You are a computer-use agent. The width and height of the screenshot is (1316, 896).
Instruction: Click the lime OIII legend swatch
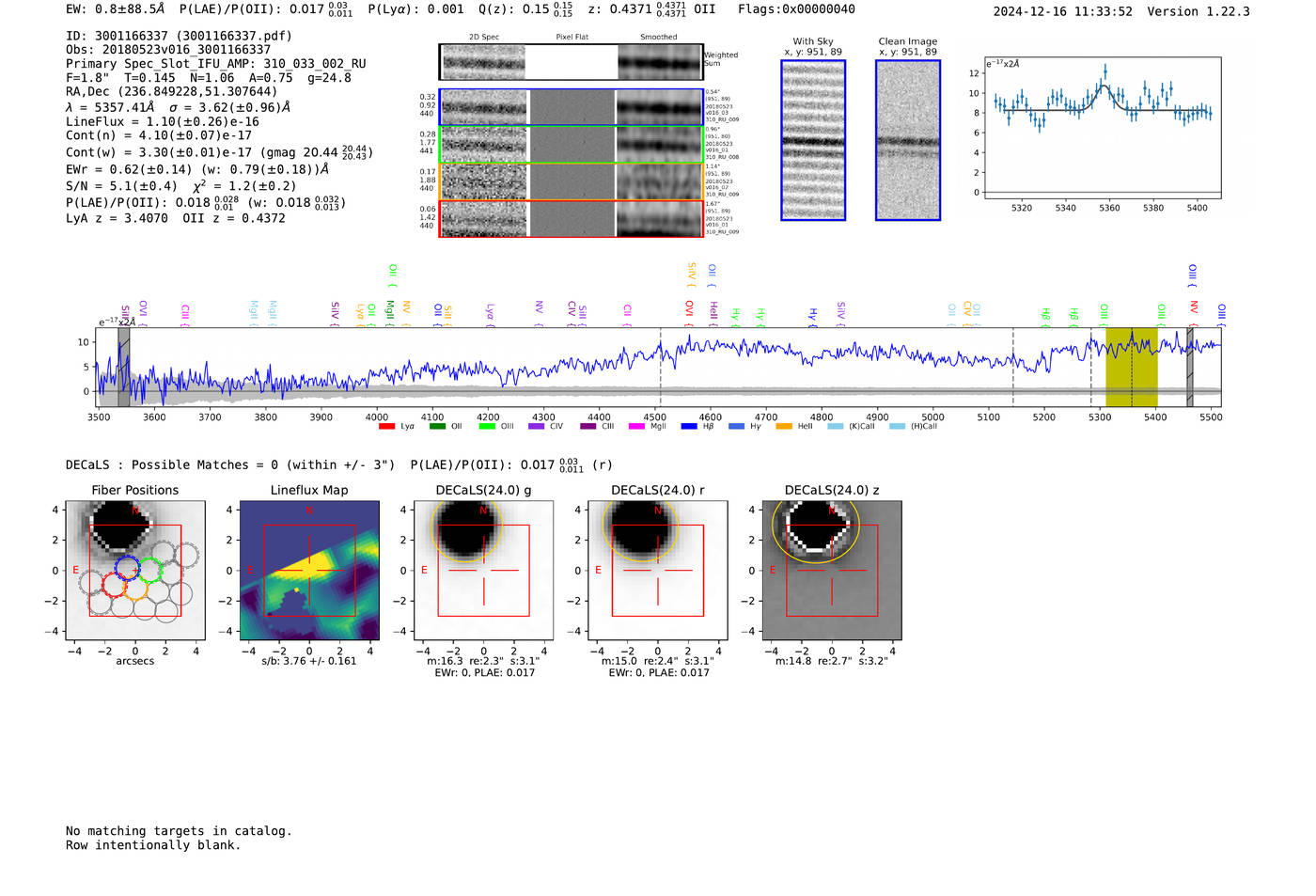click(x=487, y=427)
